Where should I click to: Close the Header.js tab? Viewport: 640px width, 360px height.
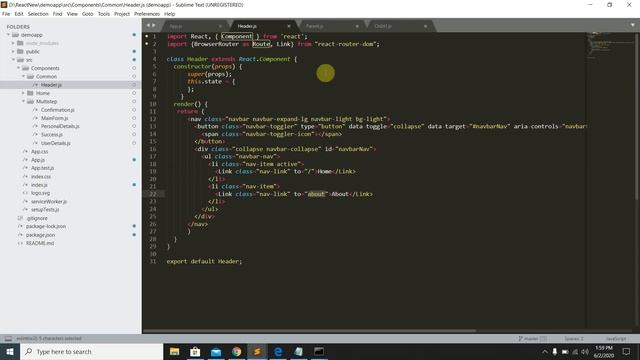[x=289, y=26]
